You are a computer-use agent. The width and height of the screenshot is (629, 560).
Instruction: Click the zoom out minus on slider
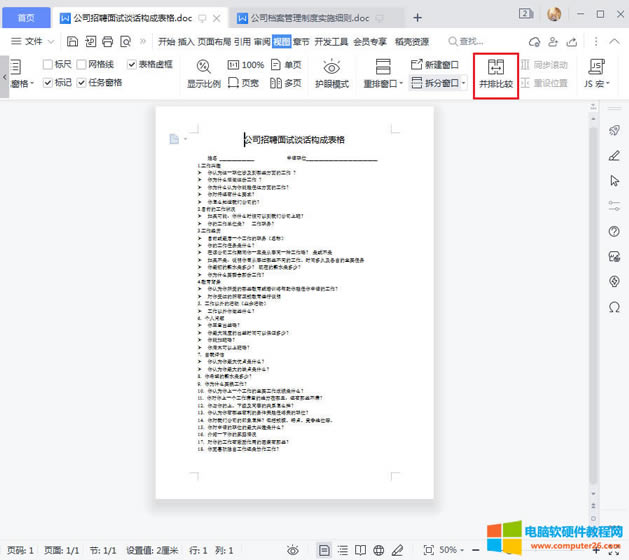click(x=477, y=550)
